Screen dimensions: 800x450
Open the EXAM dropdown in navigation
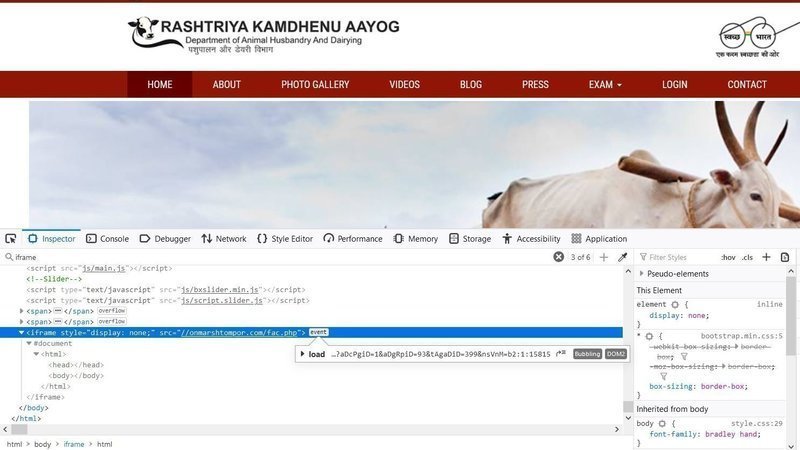coord(605,85)
